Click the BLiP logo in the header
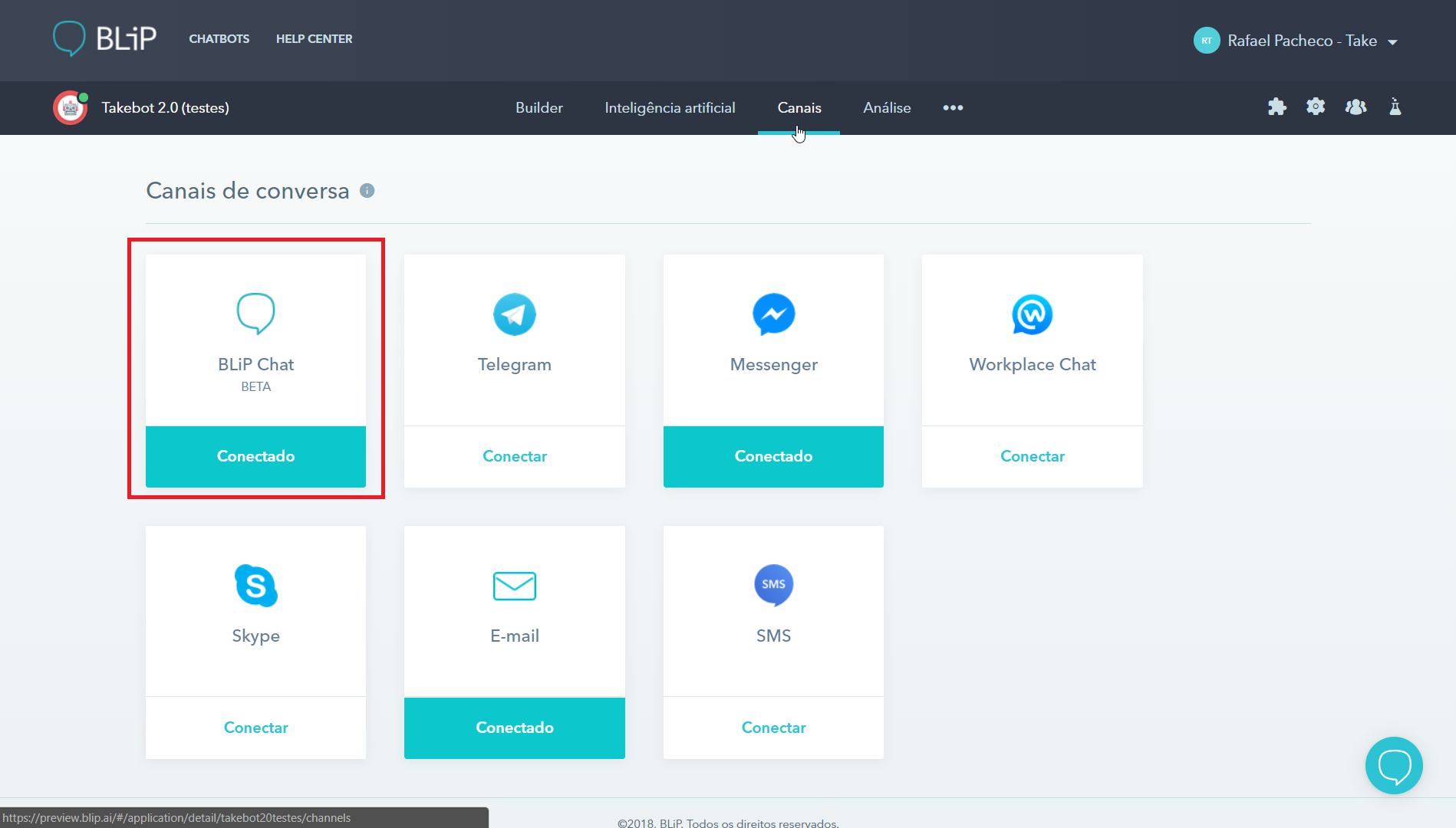 coord(104,38)
